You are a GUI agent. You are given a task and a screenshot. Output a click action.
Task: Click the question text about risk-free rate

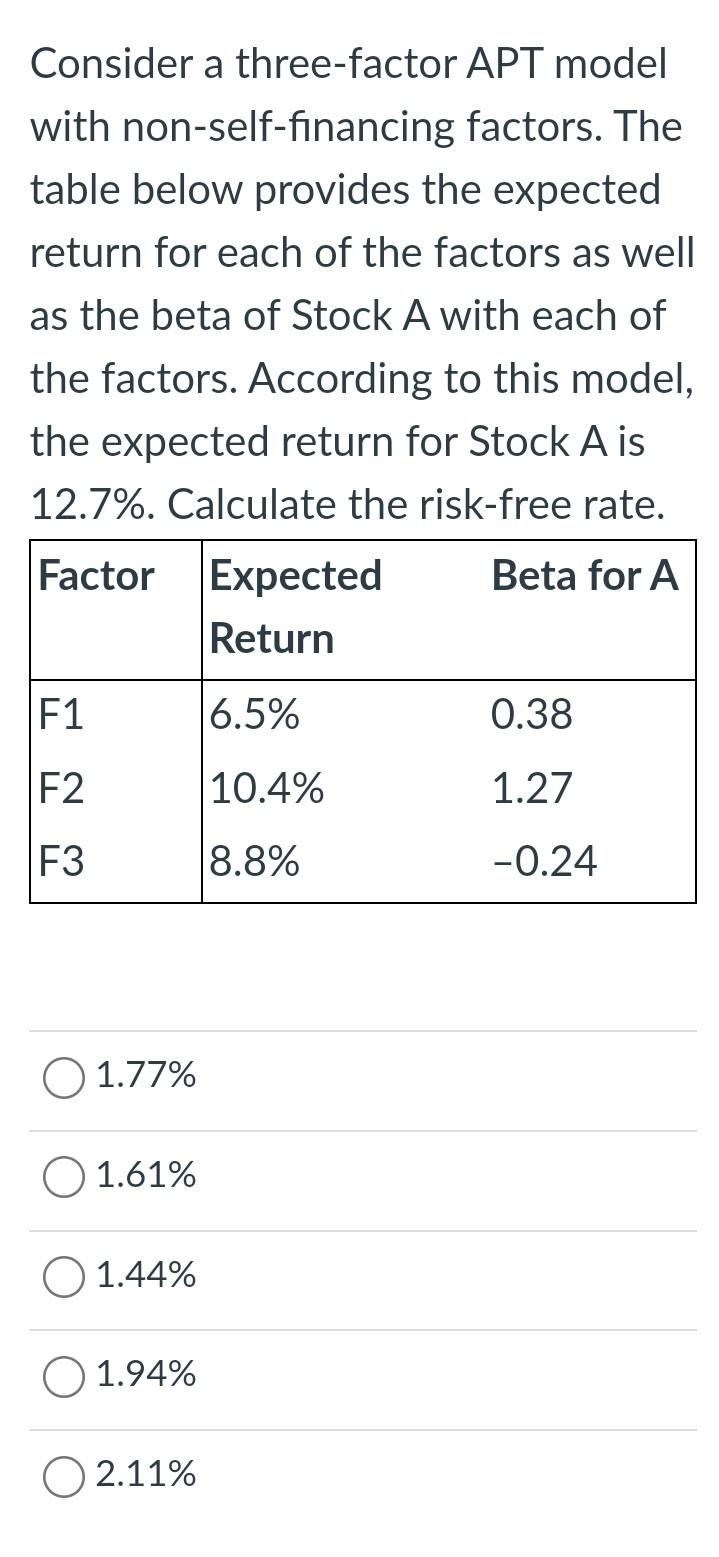[360, 282]
